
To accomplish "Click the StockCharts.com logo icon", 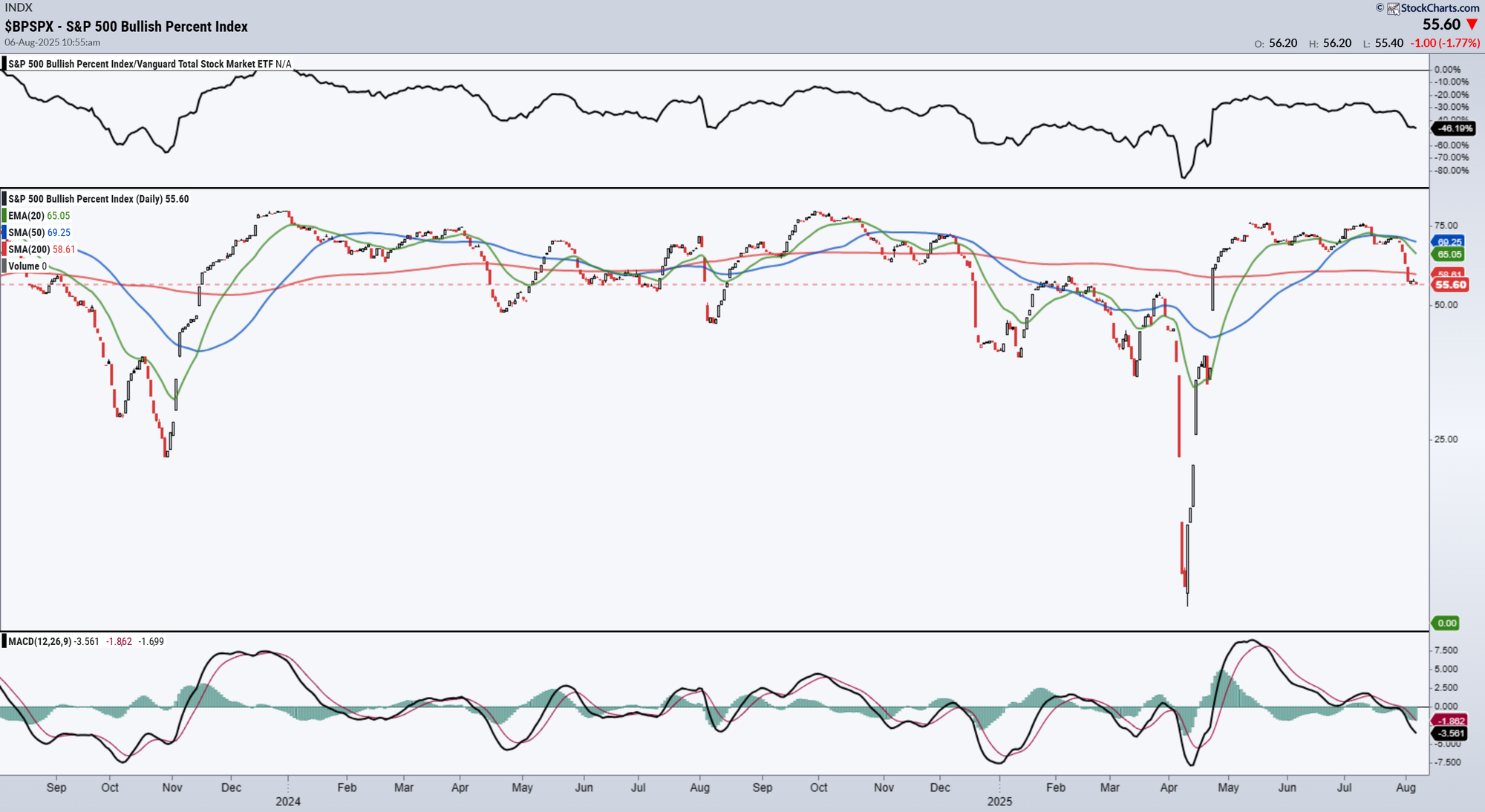I will point(1393,8).
